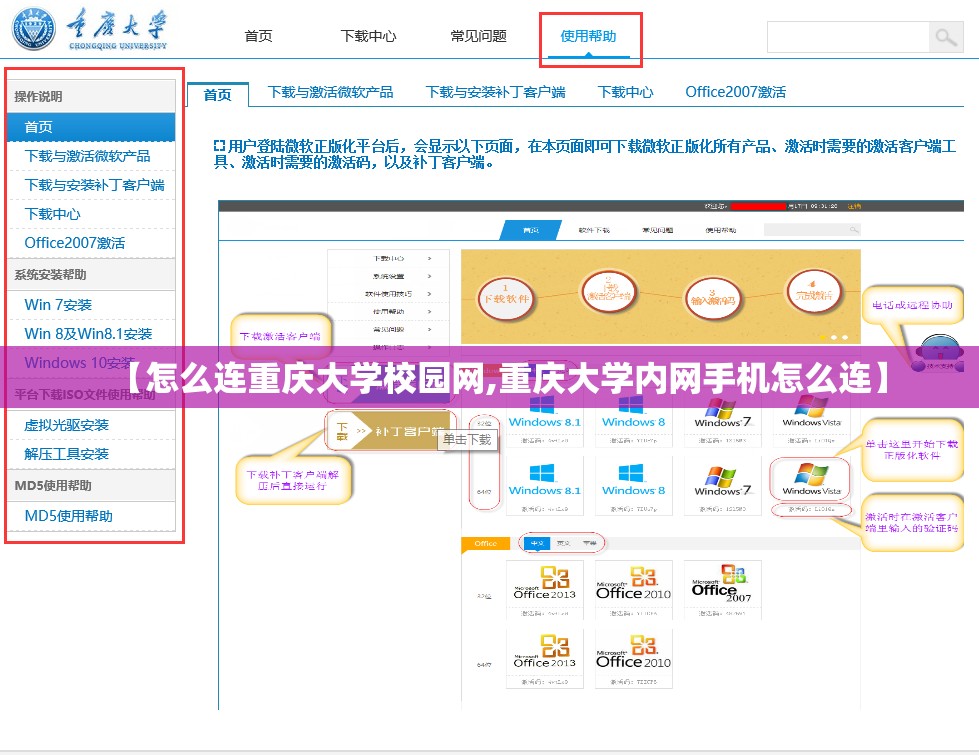Screen dimensions: 979x755
Task: Expand 使用帮助 arrow in embedded side menu
Action: coord(430,311)
